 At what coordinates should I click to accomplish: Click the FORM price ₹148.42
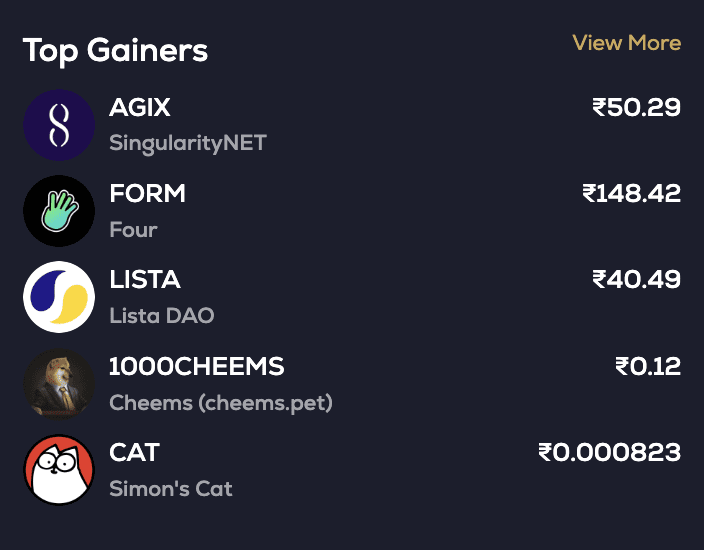click(631, 193)
